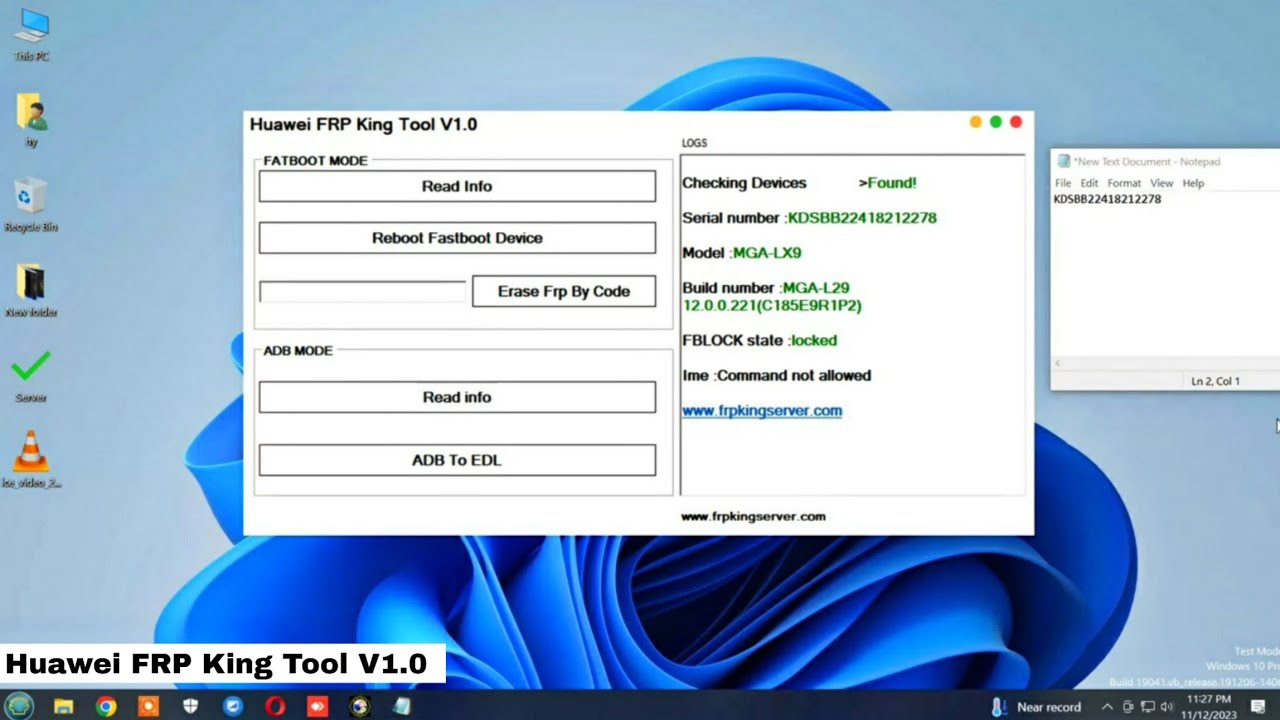Image resolution: width=1280 pixels, height=720 pixels.
Task: Open the volume speaker tray icon
Action: click(1166, 707)
